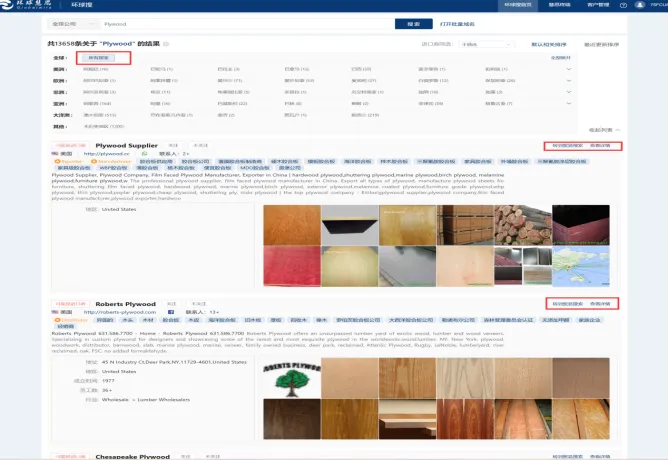Collapse the country list with 收起列表
Image resolution: width=669 pixels, height=460 pixels.
coord(604,130)
